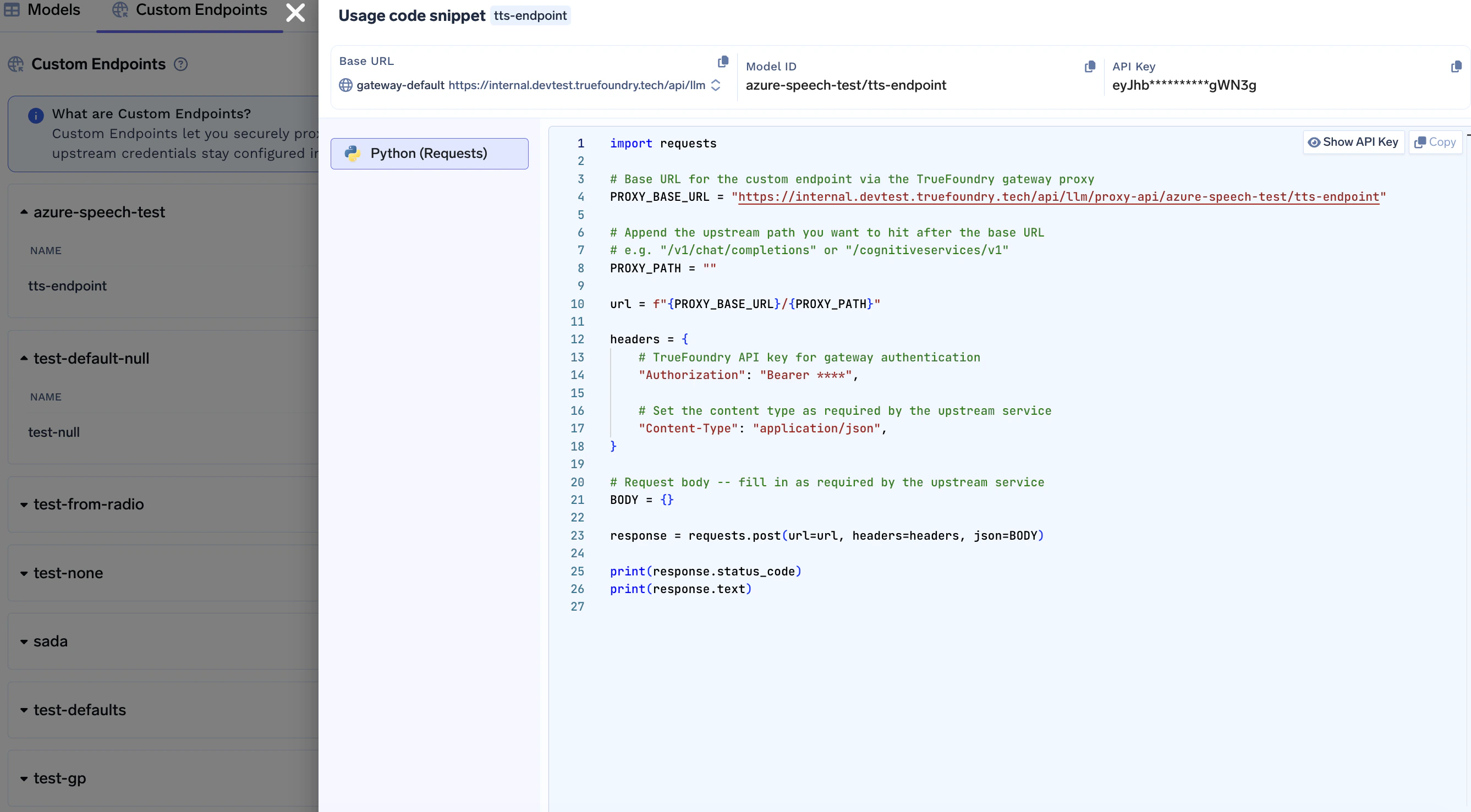Switch to the Models tab
Screen dimensions: 1471x812
point(54,9)
